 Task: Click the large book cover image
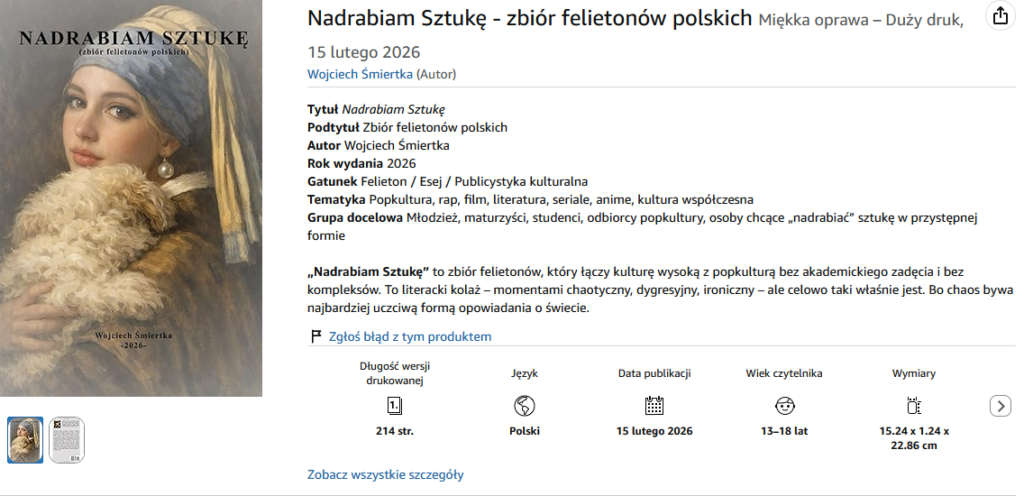(131, 198)
